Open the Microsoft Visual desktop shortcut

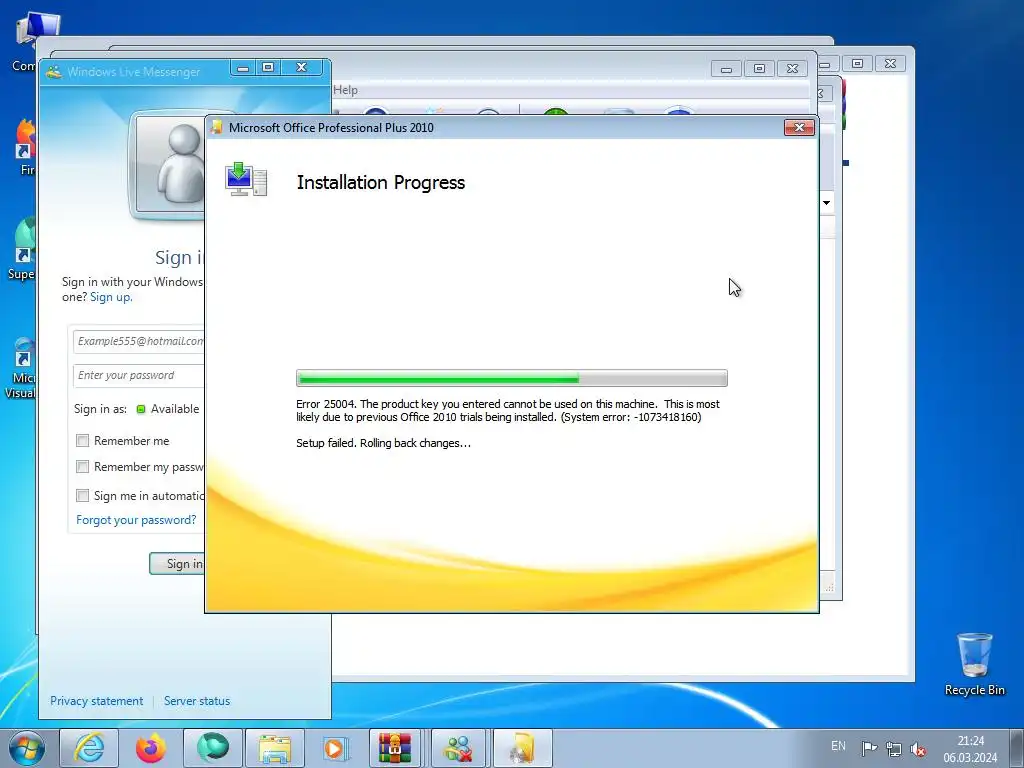pos(20,368)
